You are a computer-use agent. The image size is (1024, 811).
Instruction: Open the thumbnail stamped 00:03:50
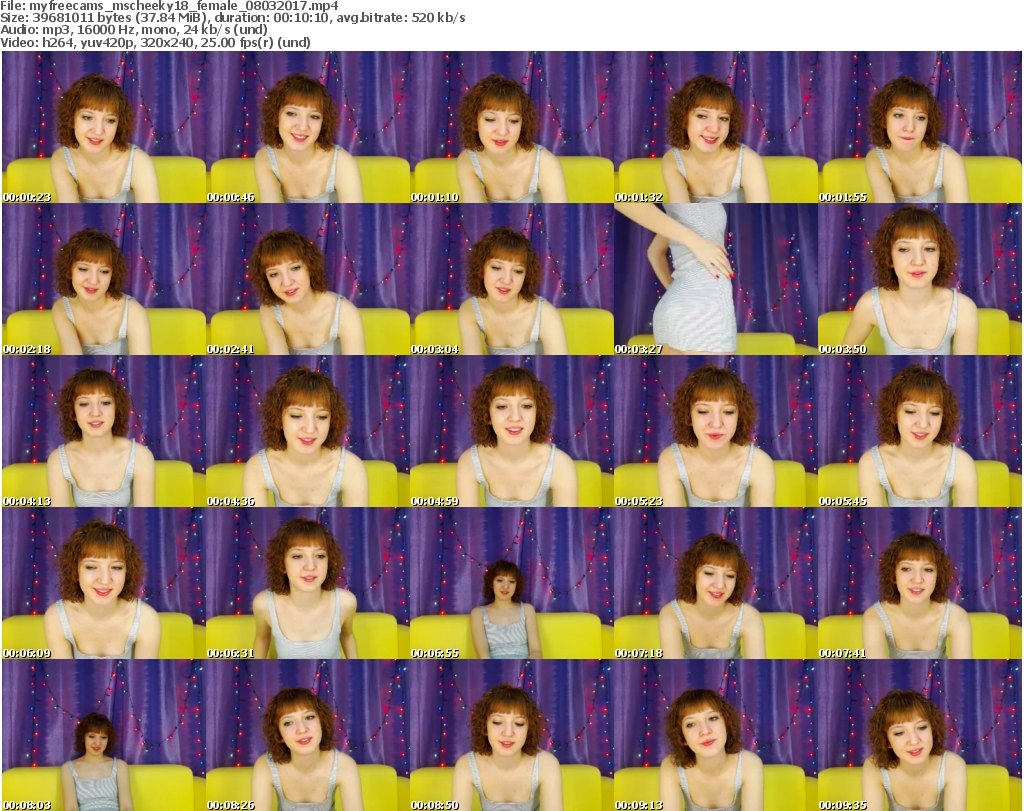[x=920, y=279]
